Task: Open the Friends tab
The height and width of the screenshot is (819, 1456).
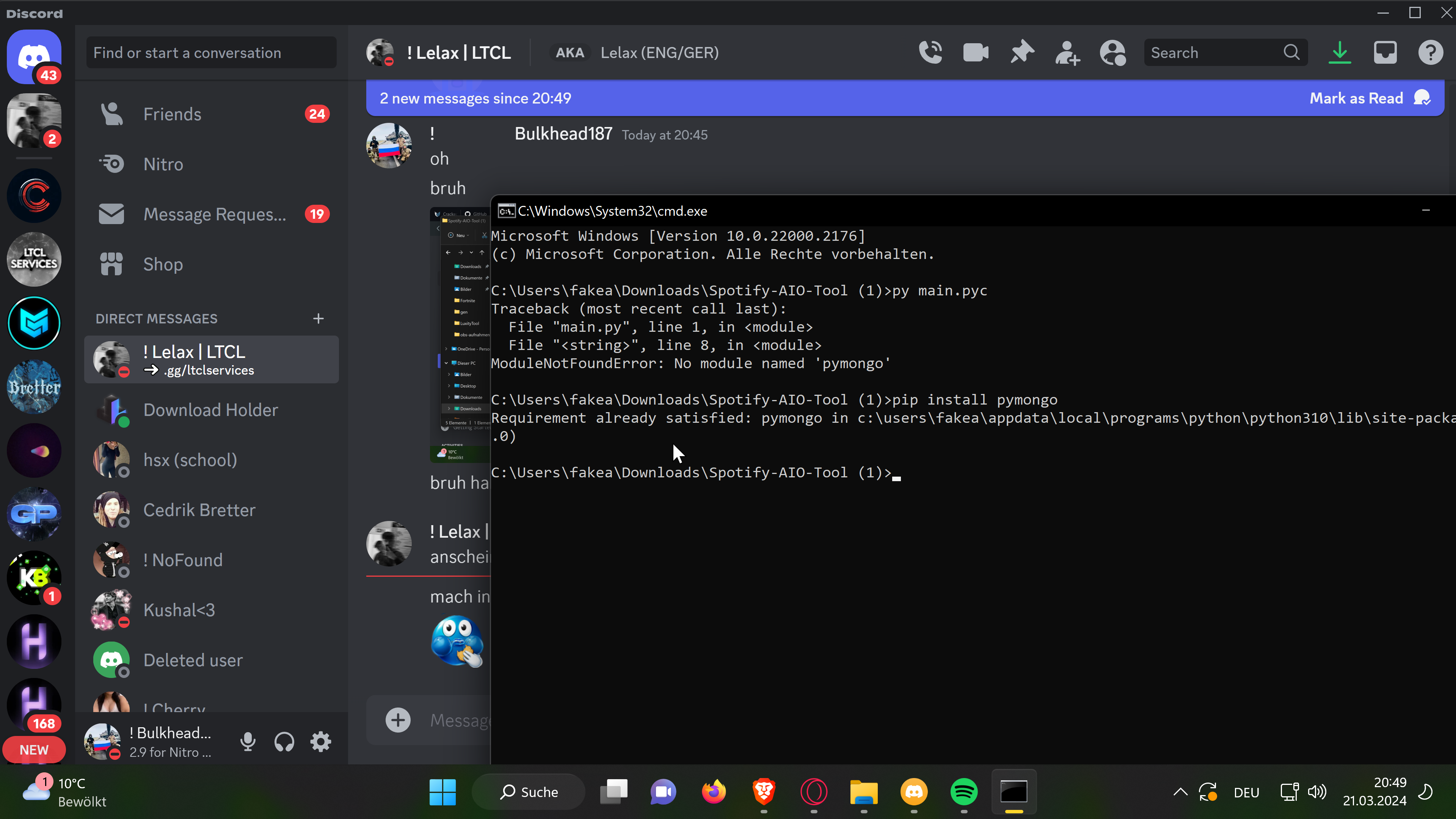Action: 172,114
